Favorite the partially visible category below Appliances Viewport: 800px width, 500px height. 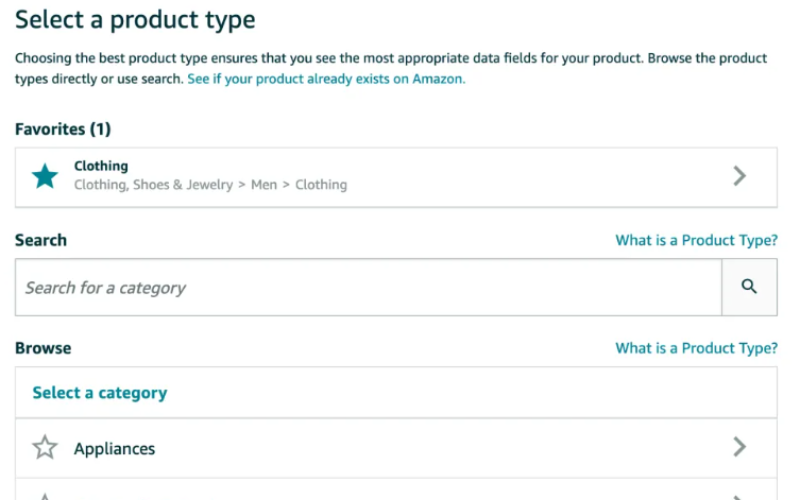[45, 496]
